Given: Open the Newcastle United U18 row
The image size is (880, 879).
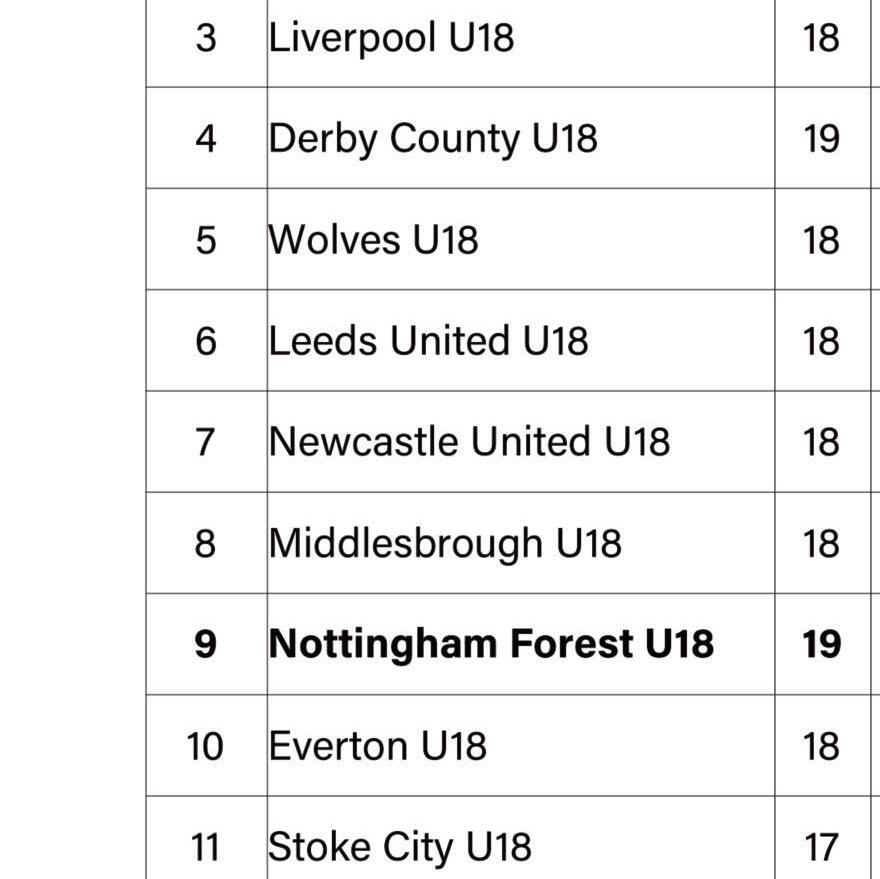Looking at the screenshot, I should pos(469,442).
